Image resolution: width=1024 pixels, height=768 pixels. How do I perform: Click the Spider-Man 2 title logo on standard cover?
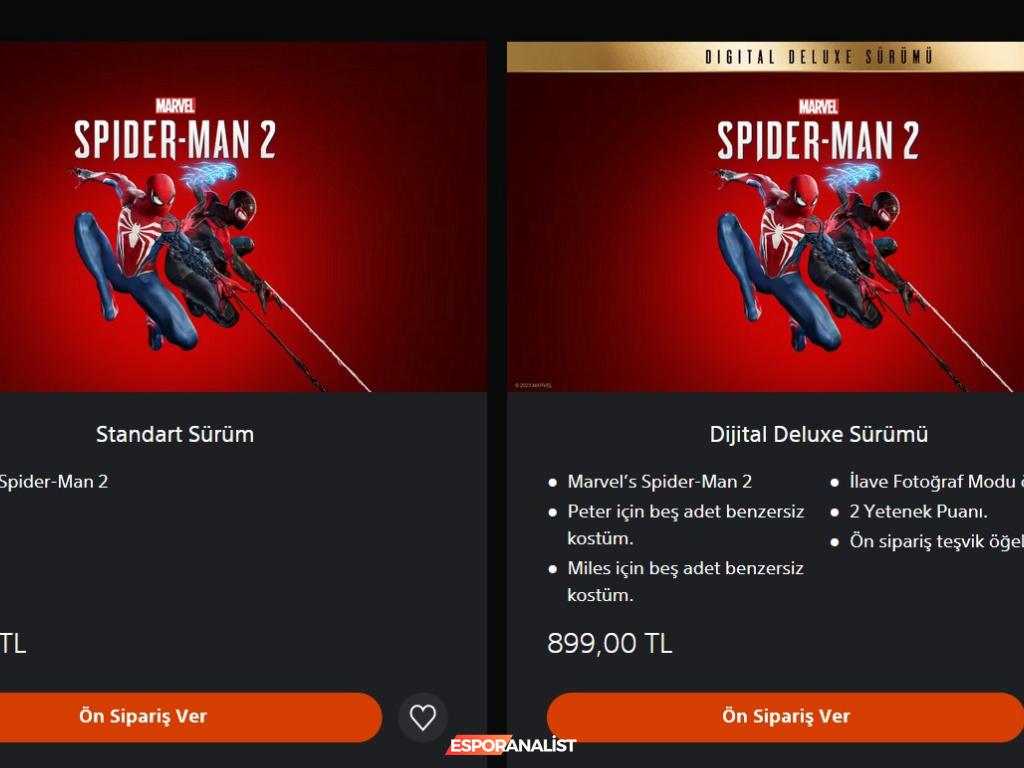coord(174,140)
